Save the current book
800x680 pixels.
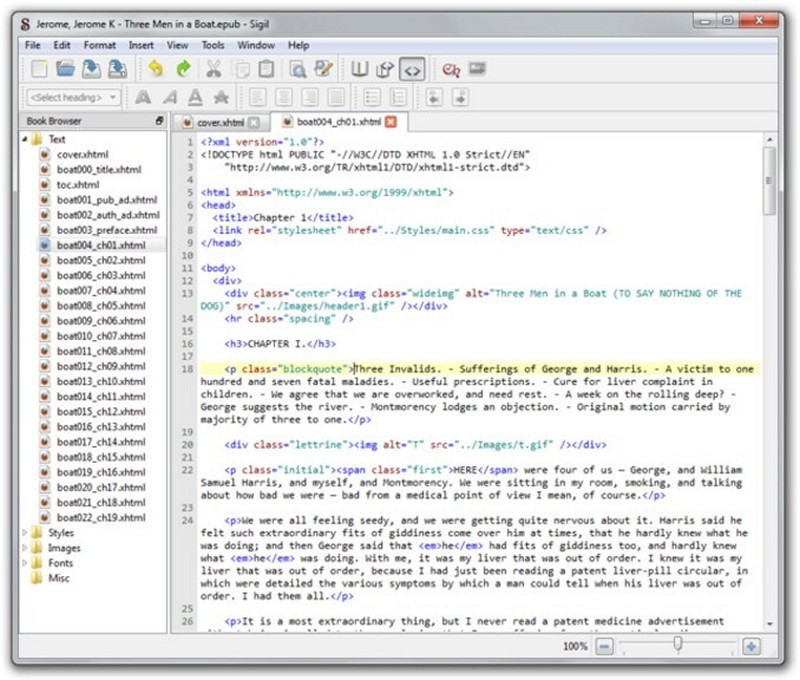(x=91, y=69)
